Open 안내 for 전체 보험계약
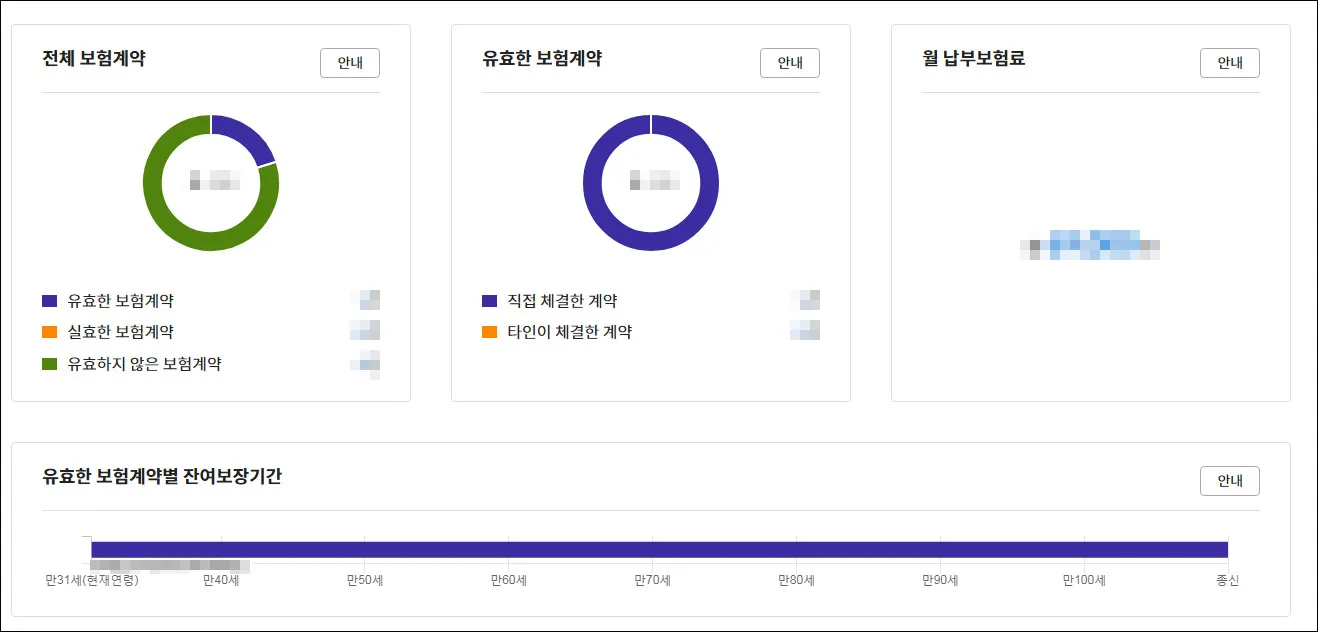The width and height of the screenshot is (1318, 632). pos(349,62)
